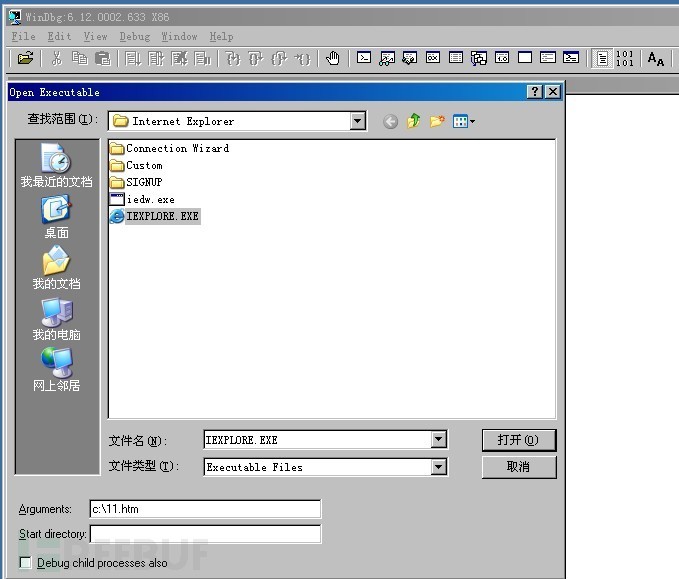Open the Edit menu
This screenshot has height=579, width=679.
point(59,36)
